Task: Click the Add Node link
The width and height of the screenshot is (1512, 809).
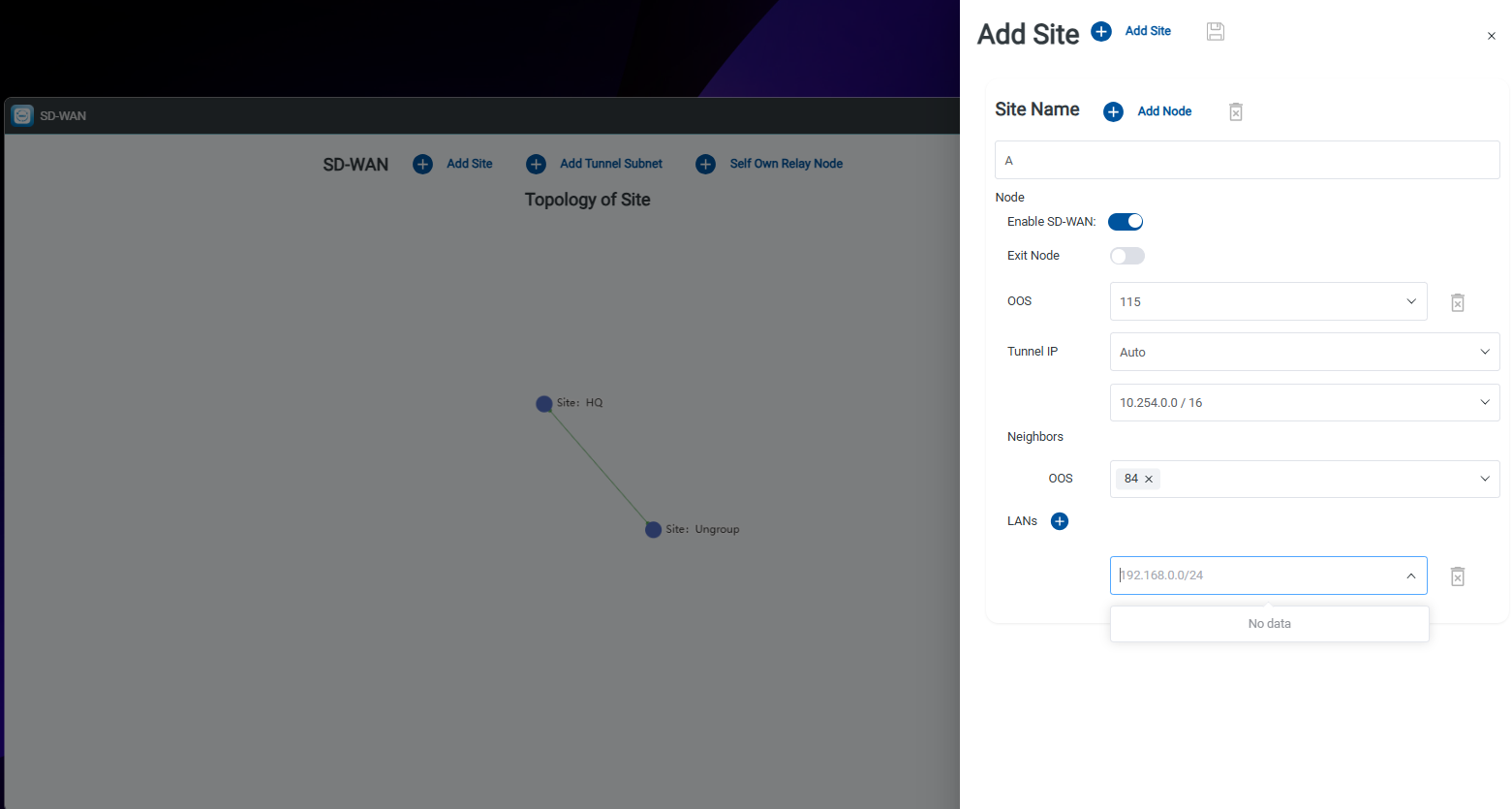Action: (1164, 111)
